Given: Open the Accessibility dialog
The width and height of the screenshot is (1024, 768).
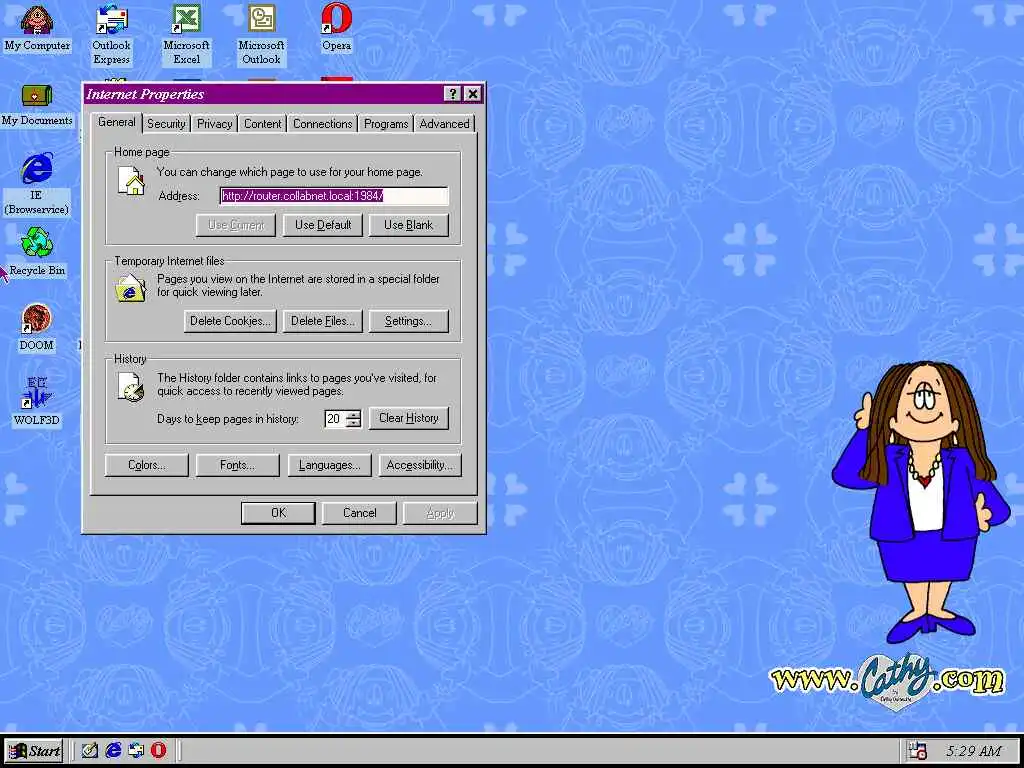Looking at the screenshot, I should [x=420, y=465].
